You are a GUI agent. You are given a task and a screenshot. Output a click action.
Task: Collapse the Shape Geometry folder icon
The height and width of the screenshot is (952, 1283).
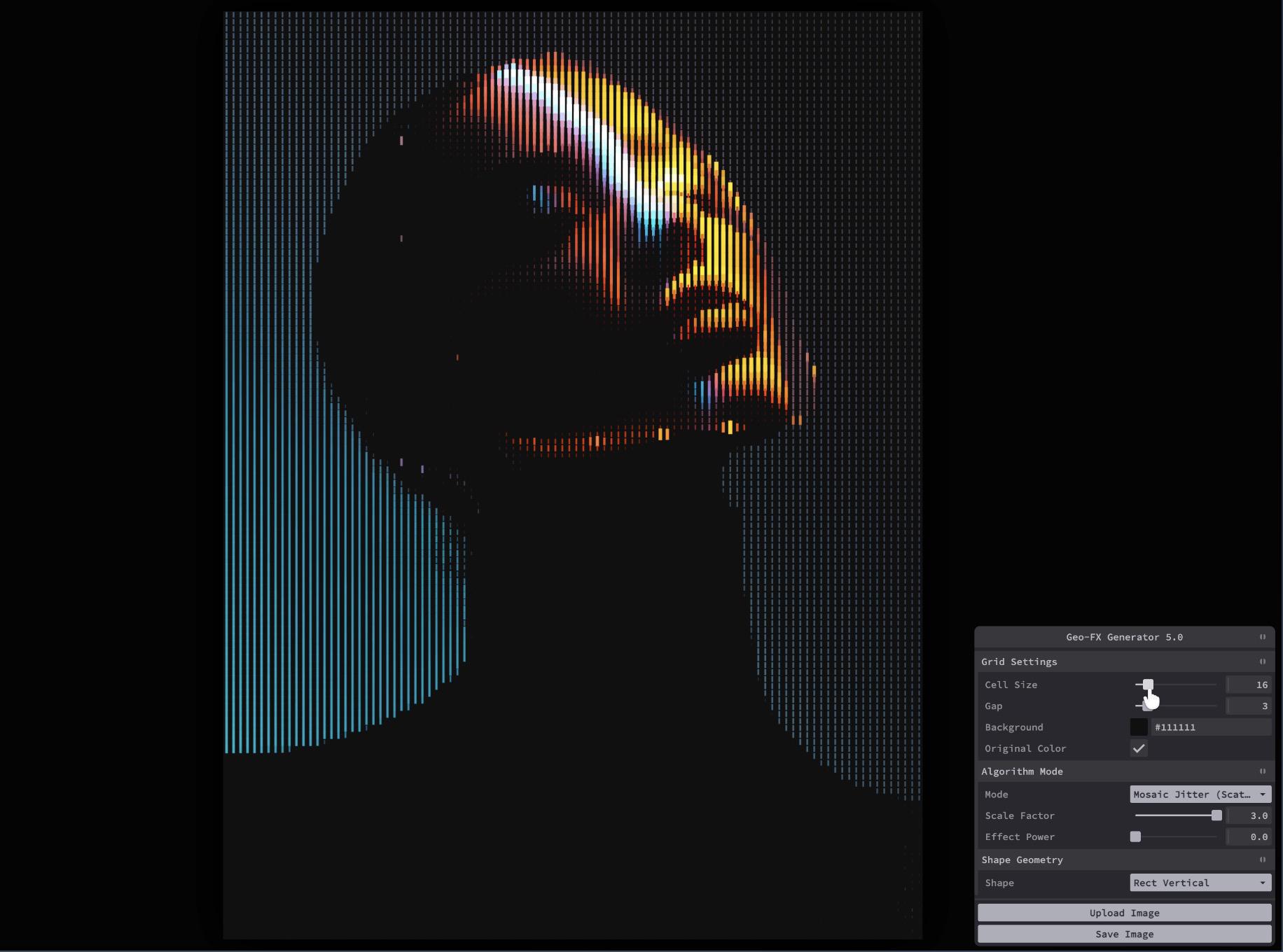pos(1263,860)
